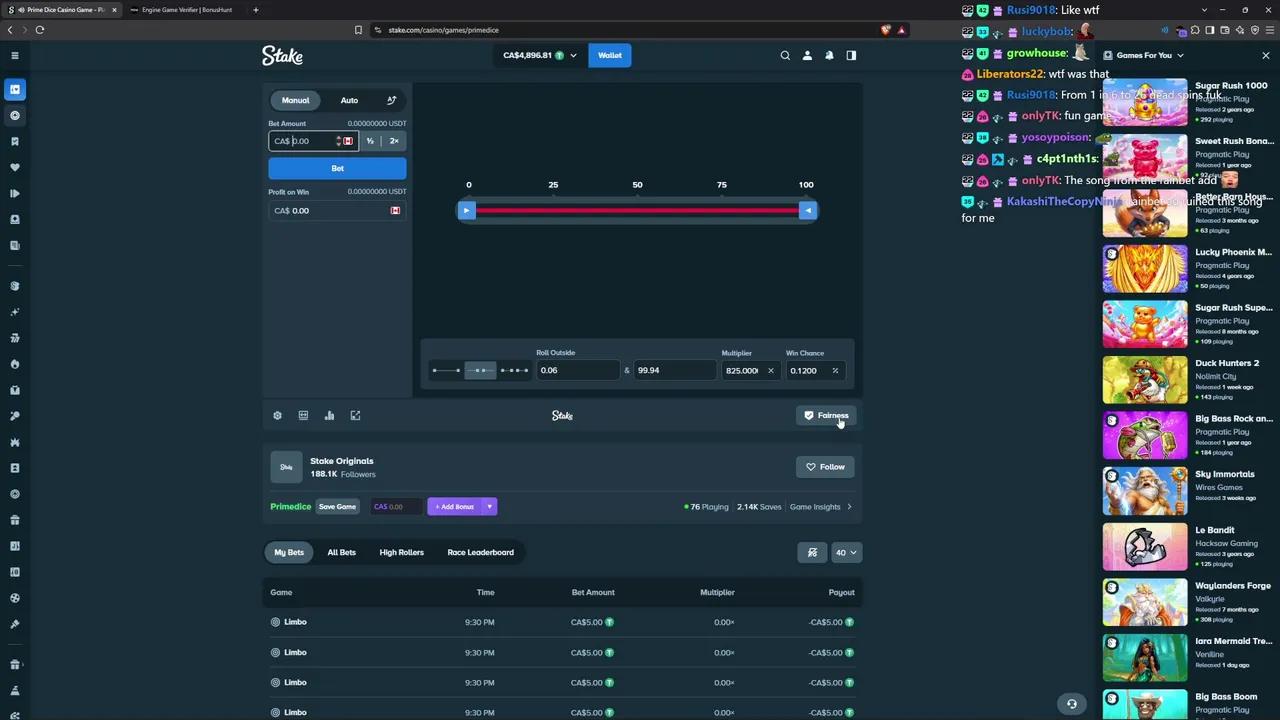Click the red dice range track
Screen dimensions: 1280x720
click(x=637, y=210)
